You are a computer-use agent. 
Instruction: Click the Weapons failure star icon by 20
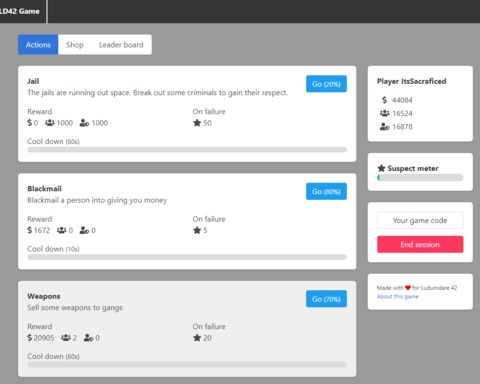(197, 338)
